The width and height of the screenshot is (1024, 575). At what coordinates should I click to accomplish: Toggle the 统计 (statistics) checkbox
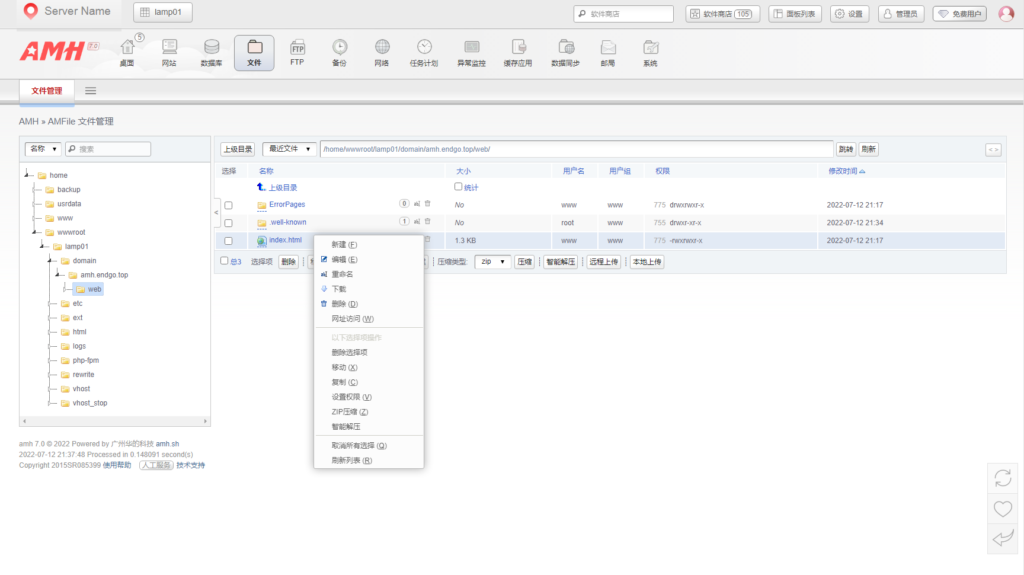458,187
